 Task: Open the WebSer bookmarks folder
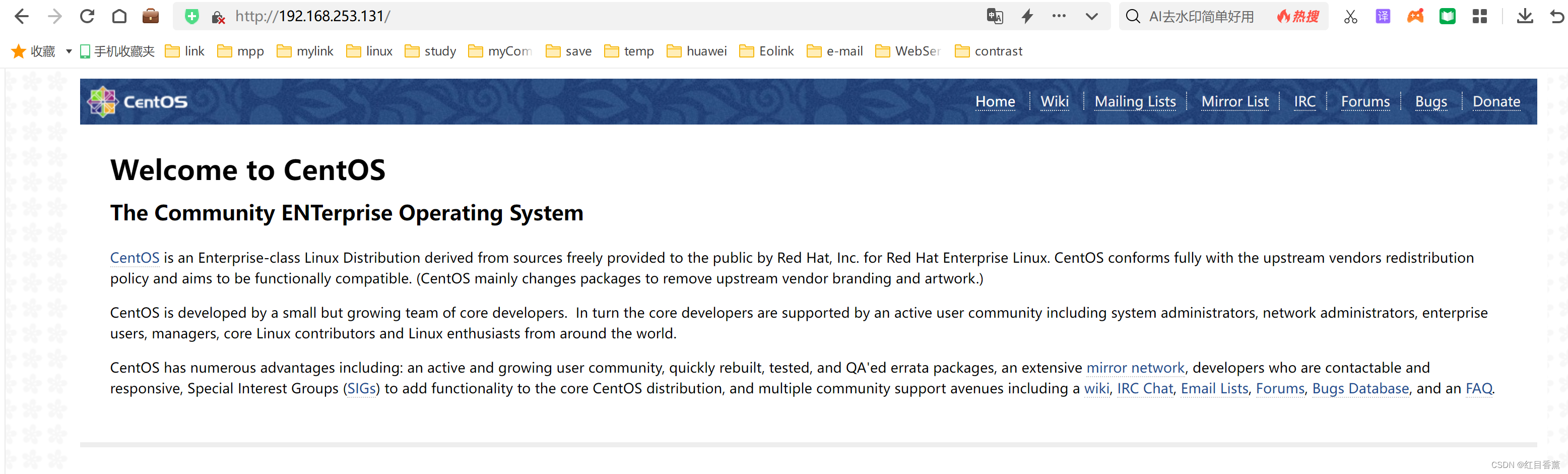coord(908,51)
